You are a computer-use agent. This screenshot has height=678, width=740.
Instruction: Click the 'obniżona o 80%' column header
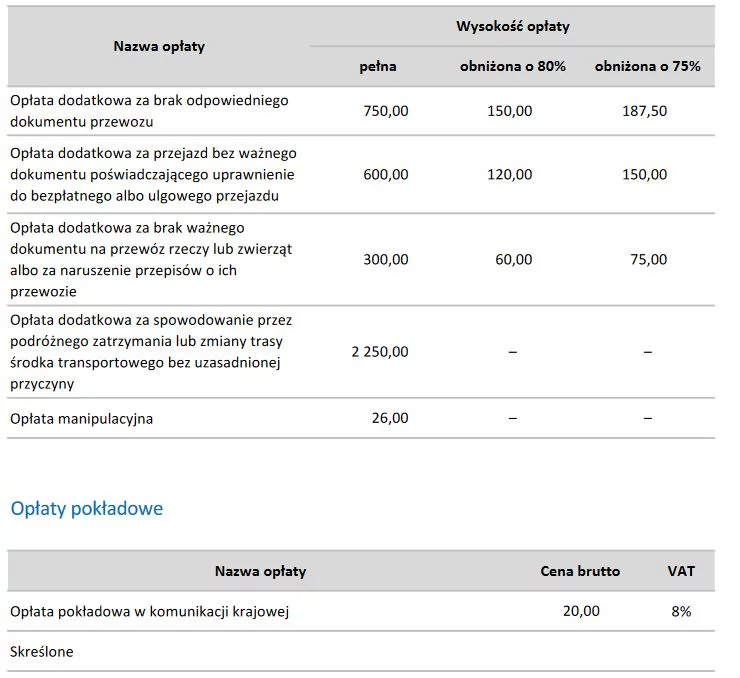tap(513, 66)
